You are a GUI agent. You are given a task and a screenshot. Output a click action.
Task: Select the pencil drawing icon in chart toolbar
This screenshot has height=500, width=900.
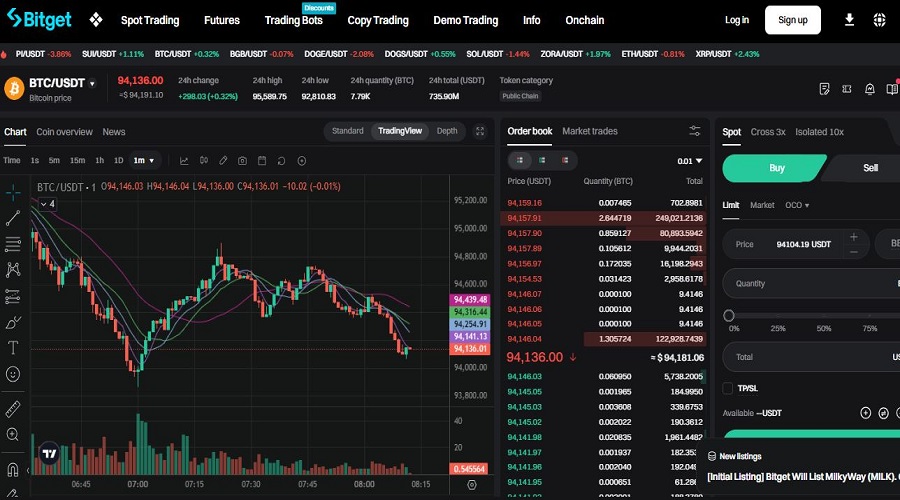(223, 161)
